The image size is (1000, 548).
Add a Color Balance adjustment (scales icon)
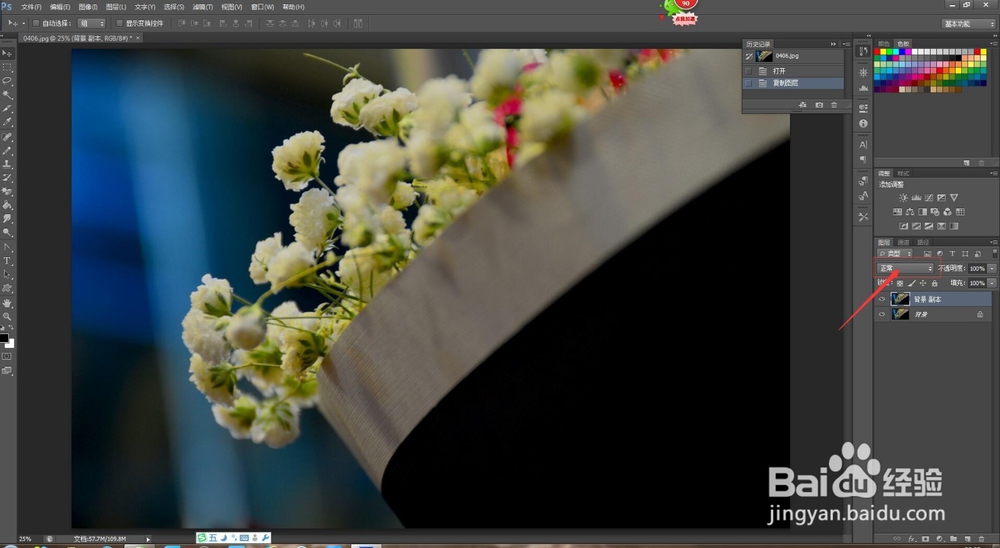[909, 212]
